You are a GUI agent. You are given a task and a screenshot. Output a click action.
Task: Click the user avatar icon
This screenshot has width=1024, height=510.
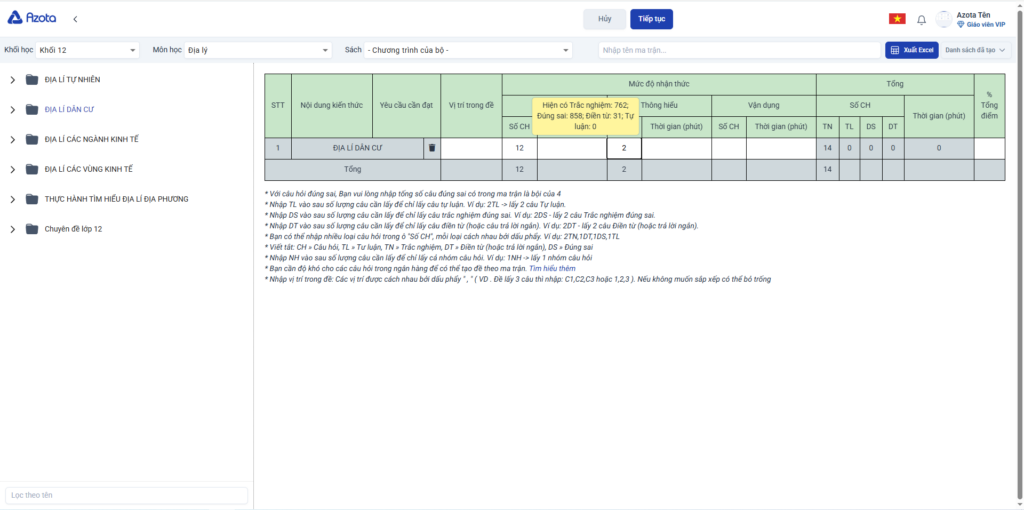point(944,19)
